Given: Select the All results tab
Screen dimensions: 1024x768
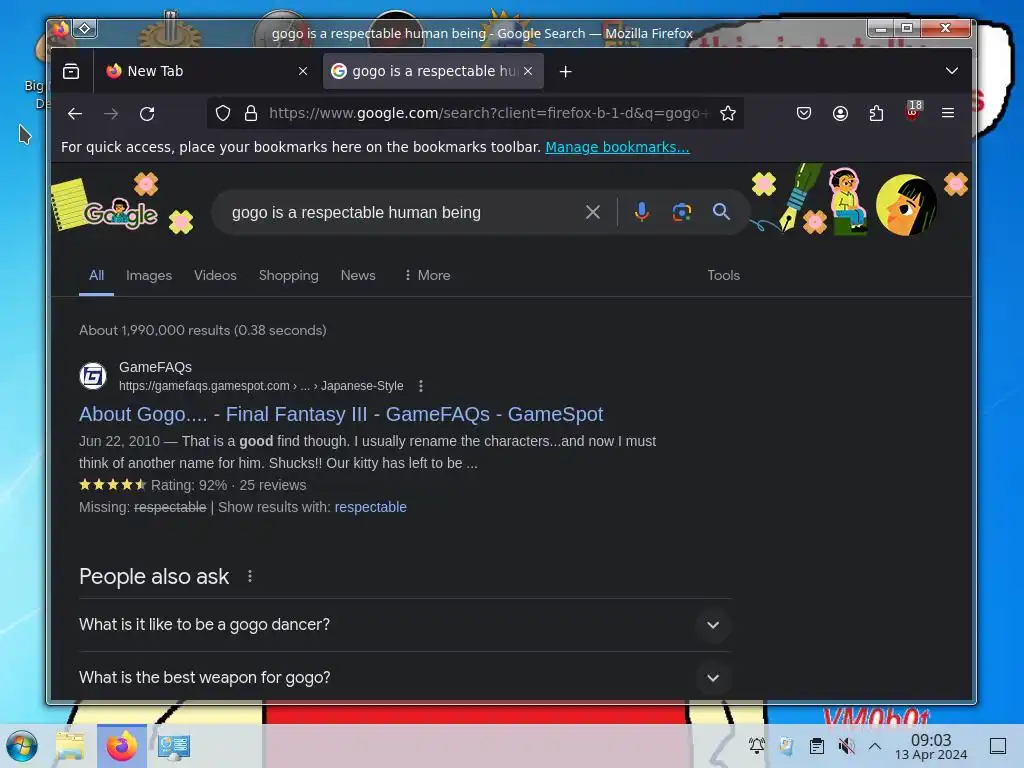Looking at the screenshot, I should tap(97, 276).
